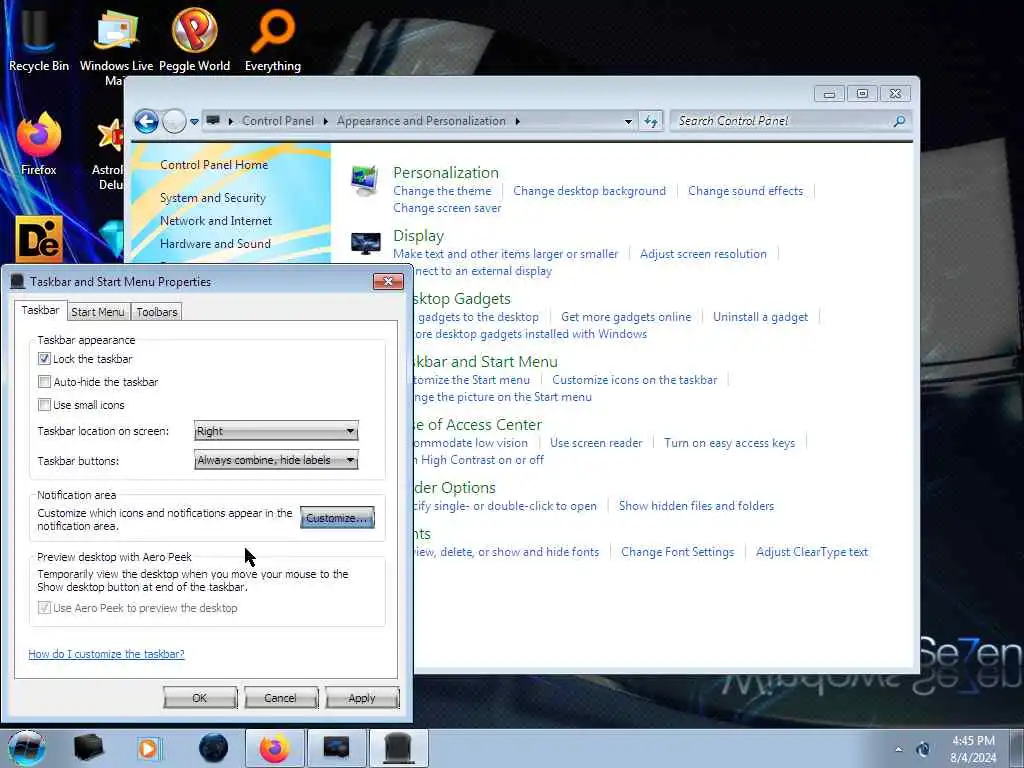Click the Personalization category icon
Viewport: 1024px width, 768px height.
[x=364, y=181]
